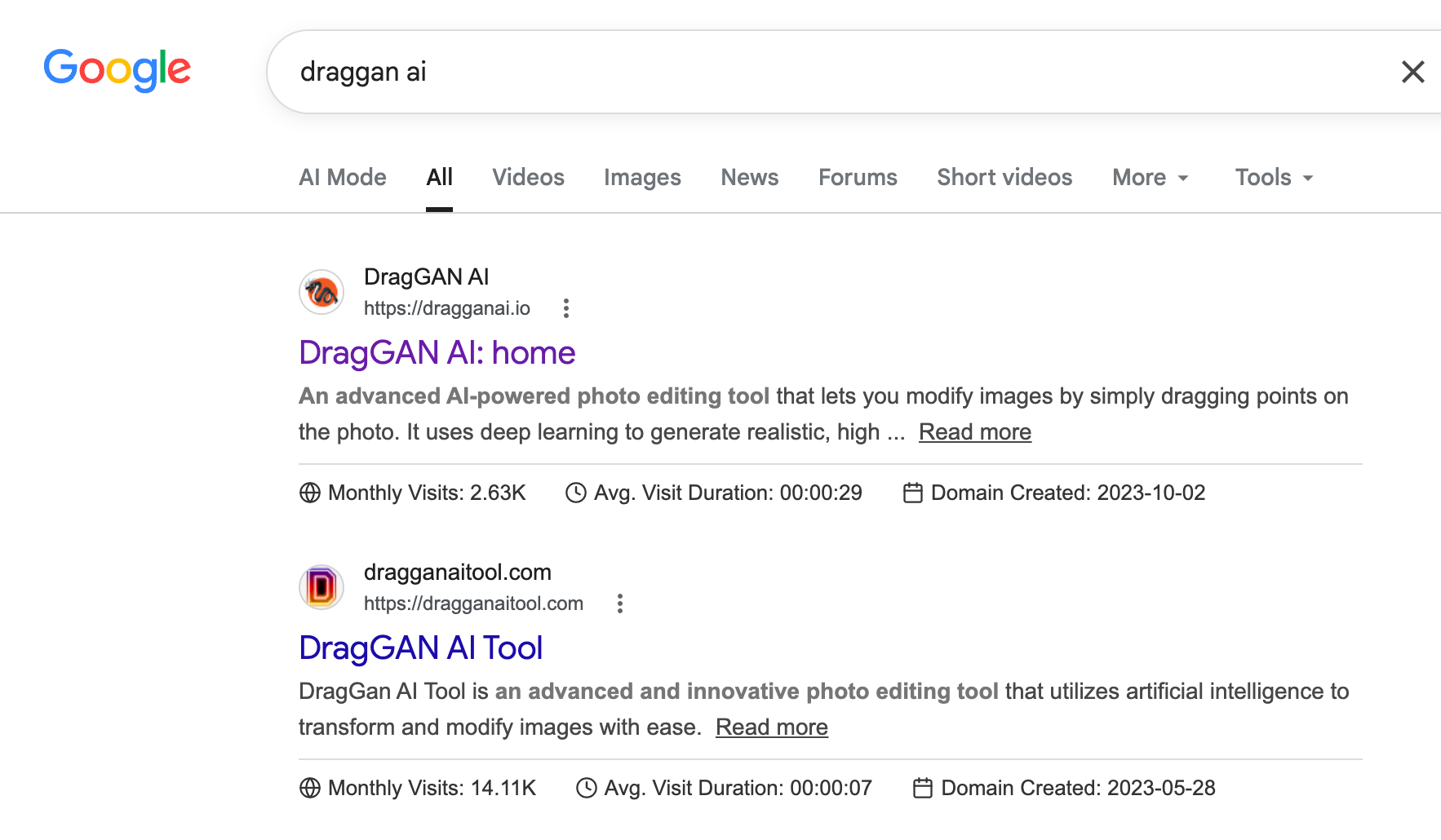The height and width of the screenshot is (840, 1441).
Task: Click 'Avg. Visit Duration: 00:00:29' text
Action: pyautogui.click(x=728, y=493)
